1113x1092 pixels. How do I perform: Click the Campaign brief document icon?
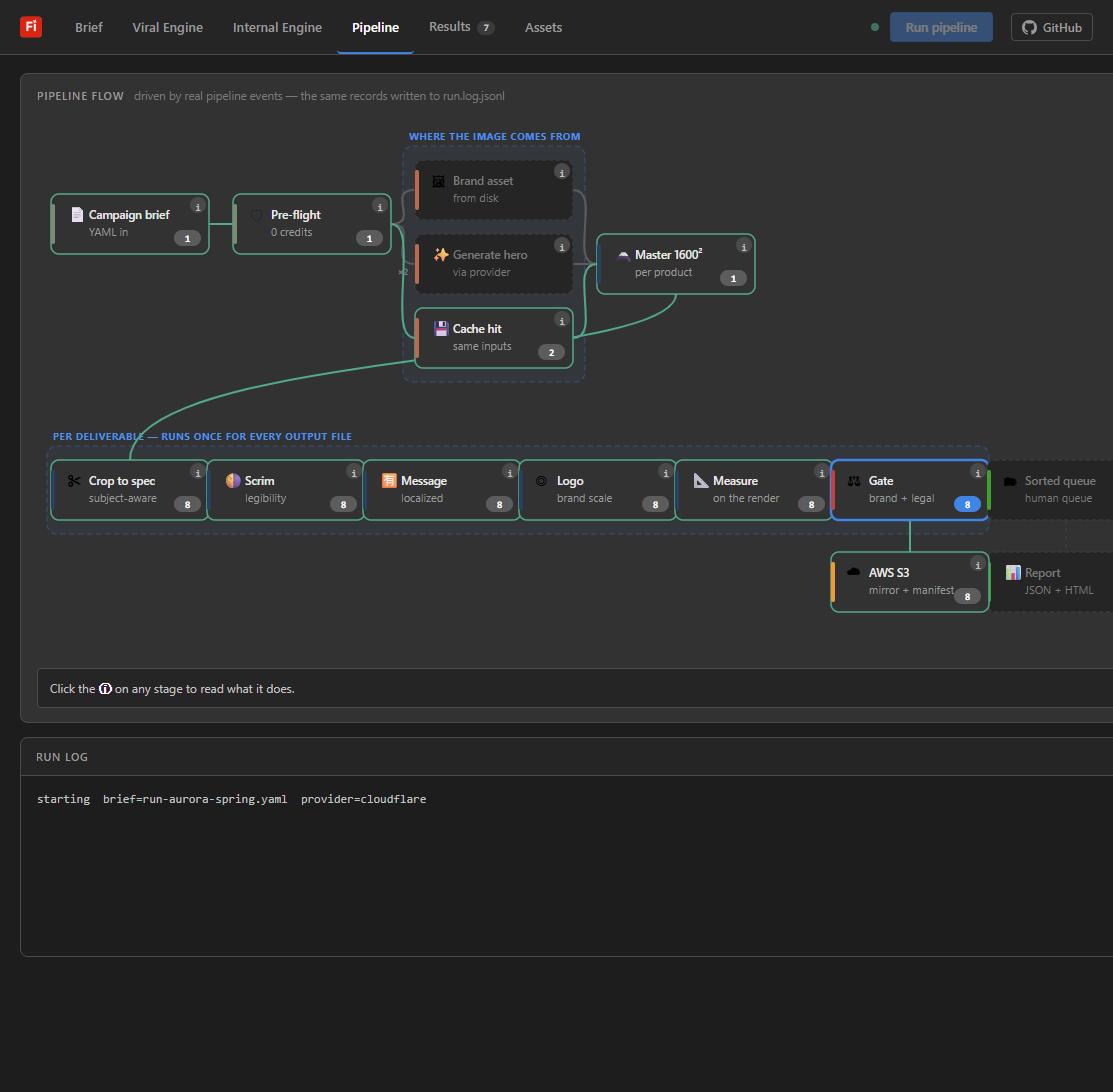click(x=77, y=214)
